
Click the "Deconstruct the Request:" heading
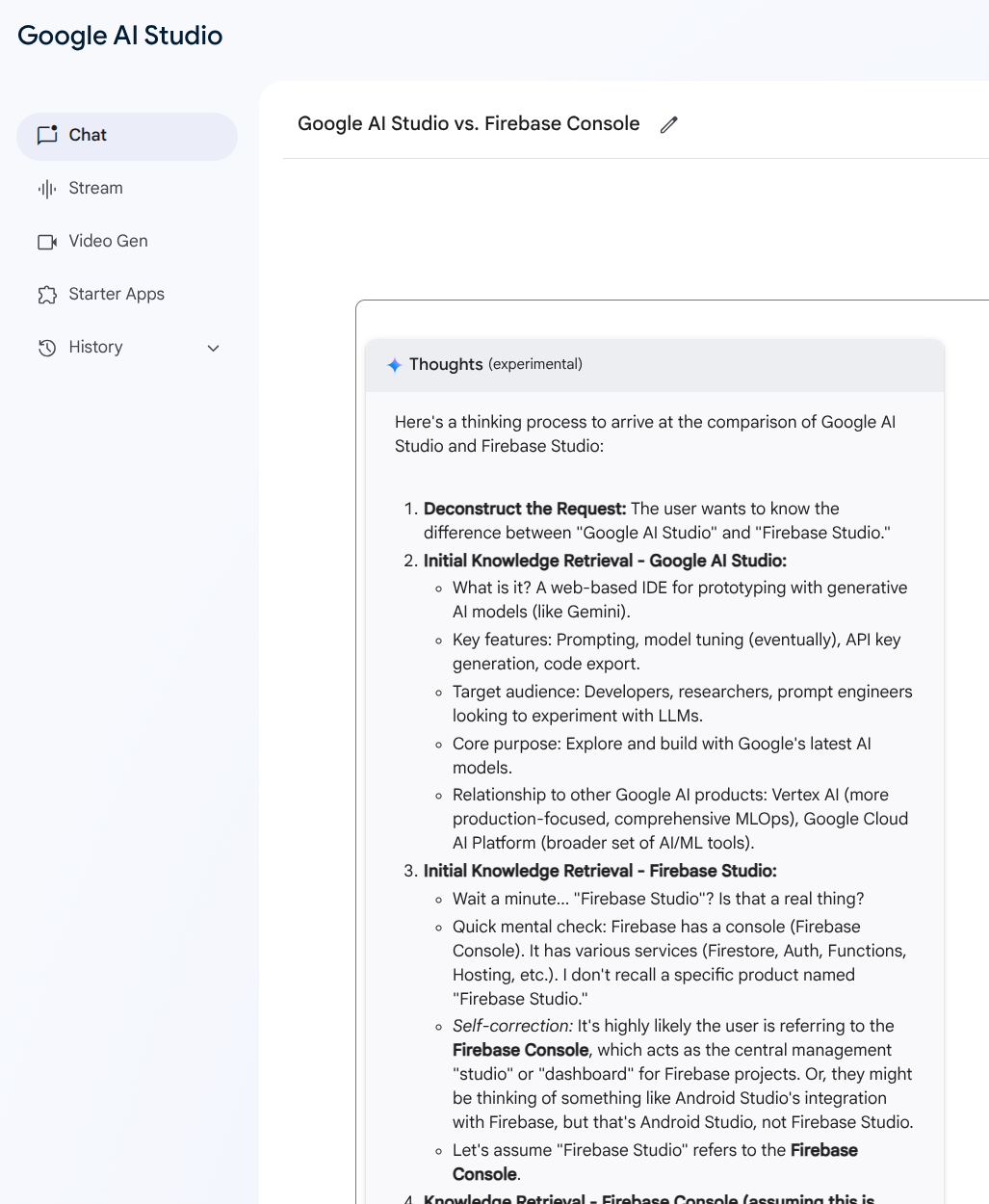pos(524,509)
